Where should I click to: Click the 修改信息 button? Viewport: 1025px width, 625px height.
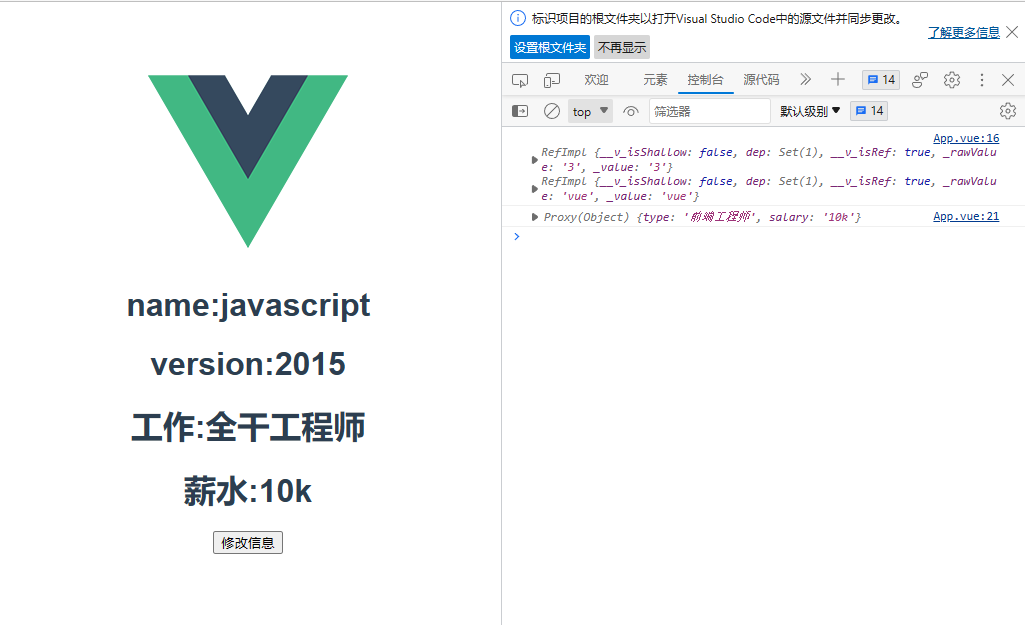click(248, 543)
